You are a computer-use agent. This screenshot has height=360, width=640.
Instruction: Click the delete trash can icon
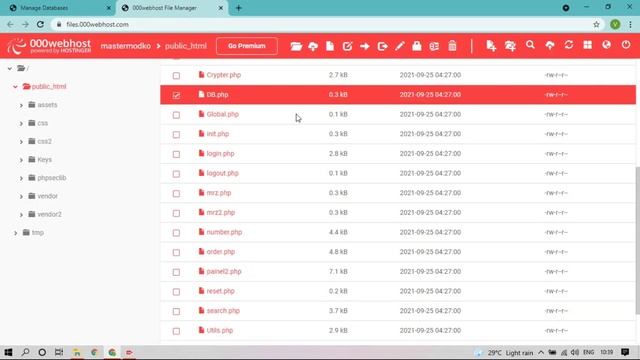pos(452,46)
